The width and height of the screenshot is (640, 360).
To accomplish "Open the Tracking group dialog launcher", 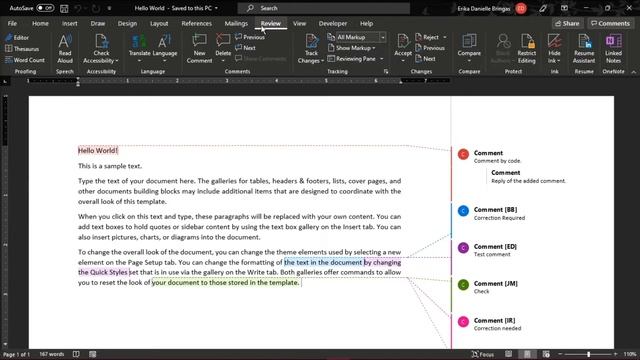I will (x=386, y=71).
